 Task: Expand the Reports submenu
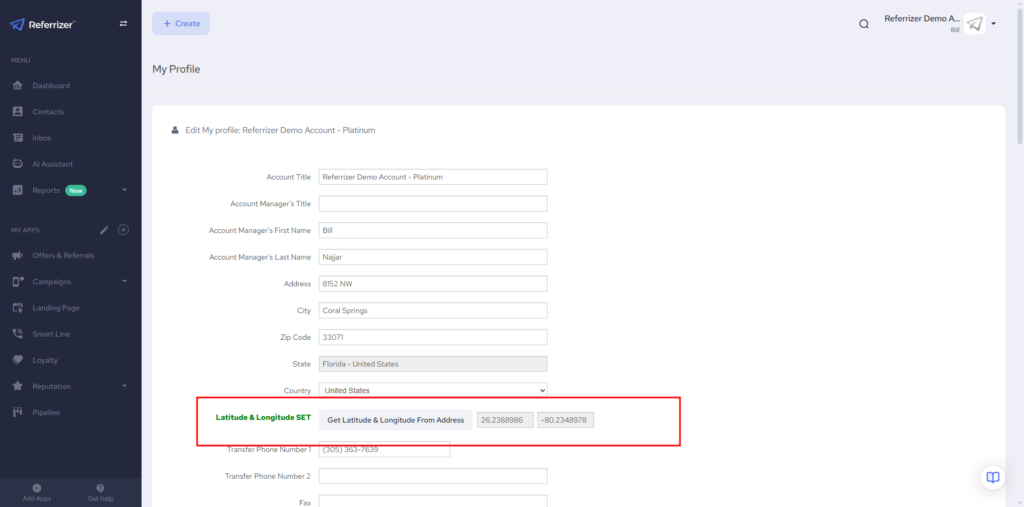[124, 190]
